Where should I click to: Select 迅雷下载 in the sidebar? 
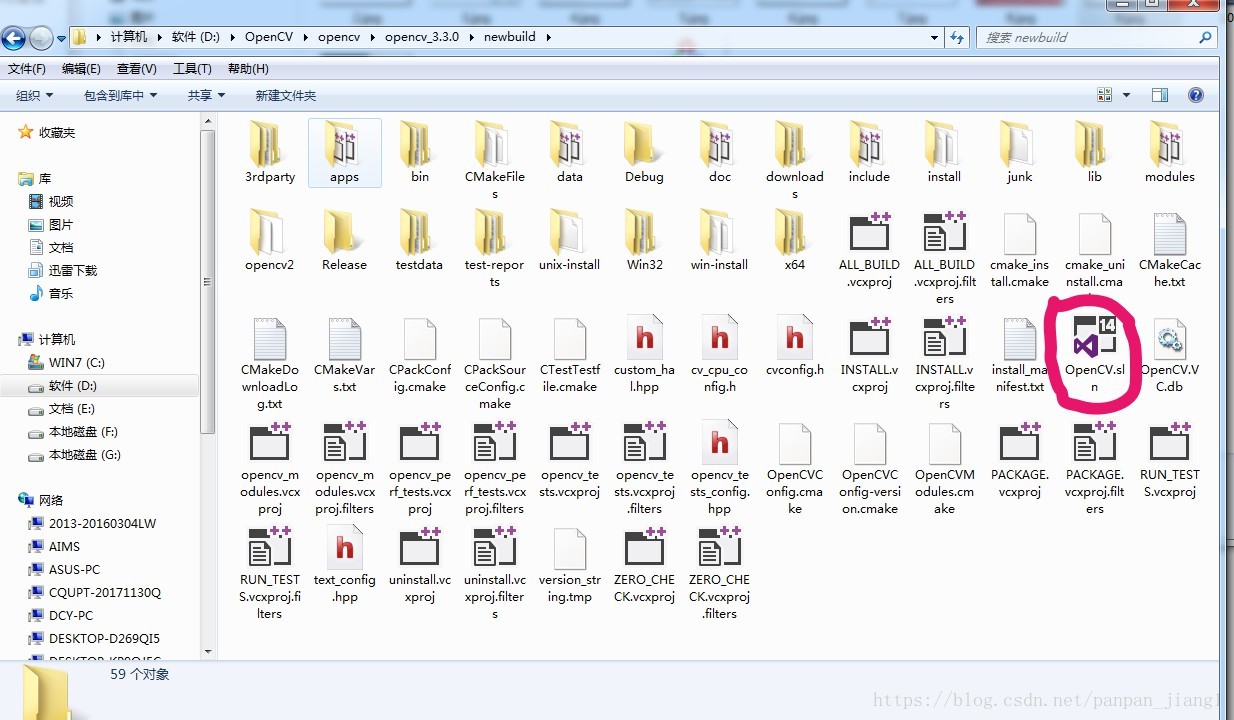tap(63, 270)
